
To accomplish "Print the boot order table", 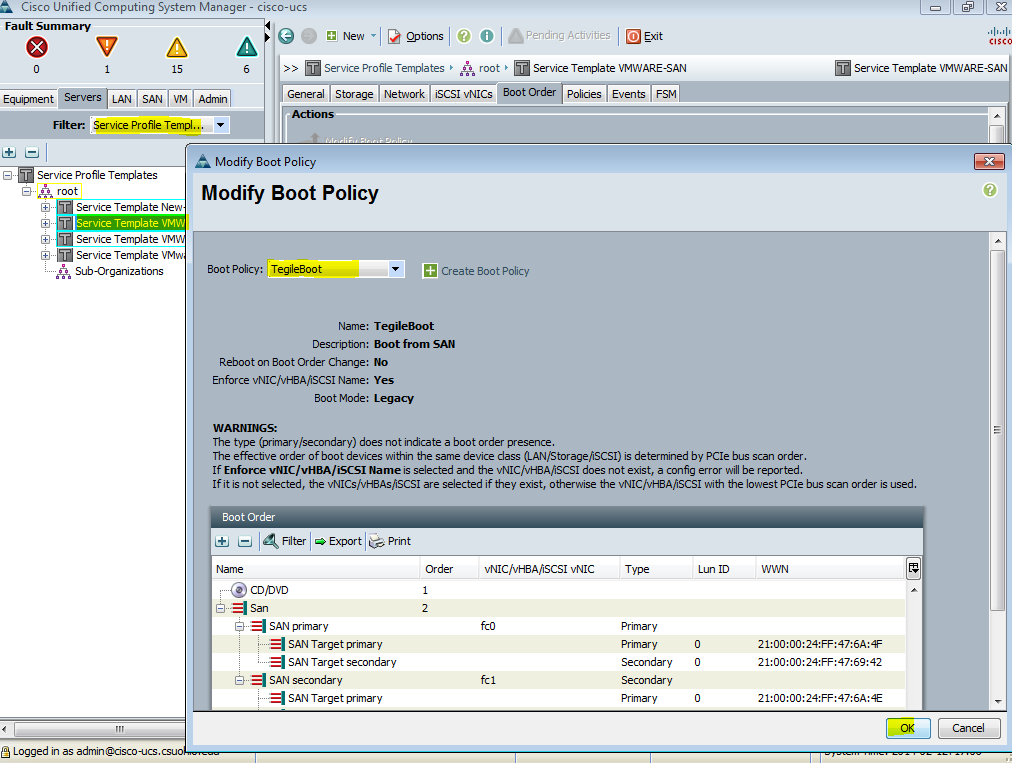I will [389, 541].
